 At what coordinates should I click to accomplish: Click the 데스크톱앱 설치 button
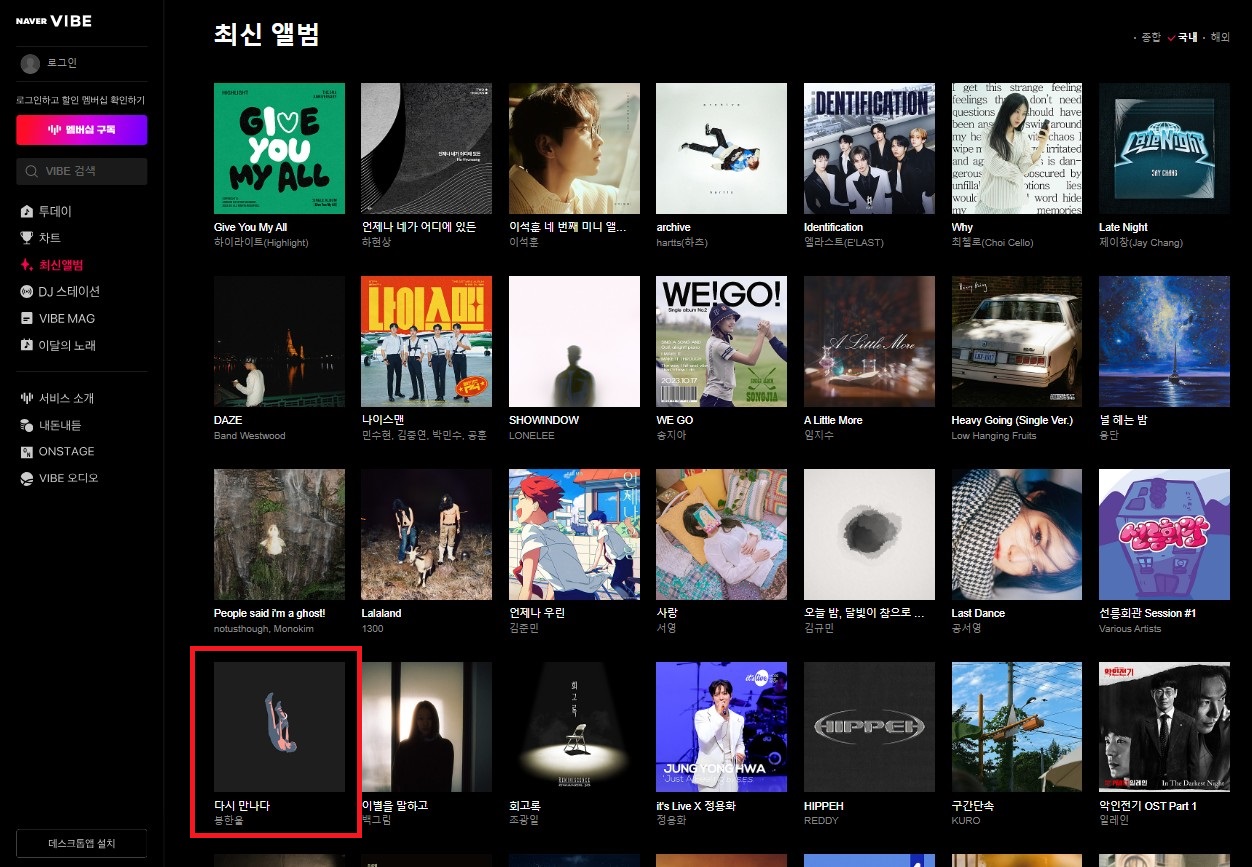coord(81,843)
